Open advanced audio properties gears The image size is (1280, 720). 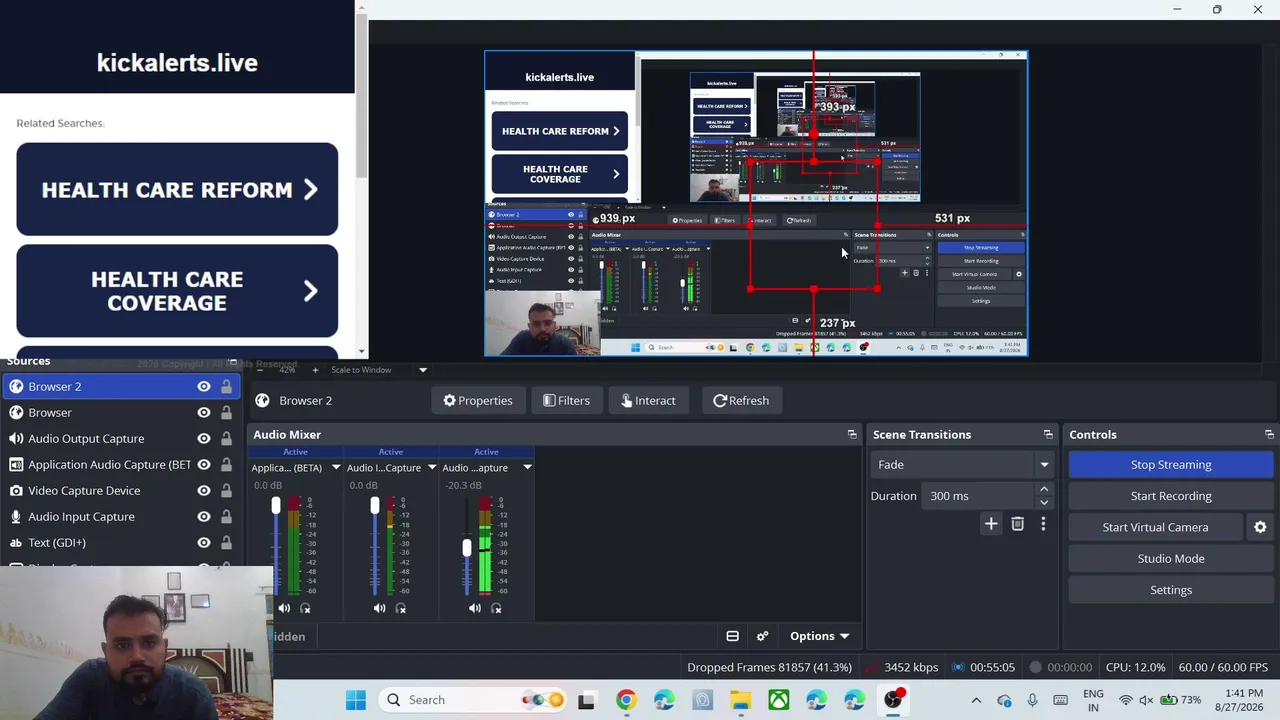[762, 636]
